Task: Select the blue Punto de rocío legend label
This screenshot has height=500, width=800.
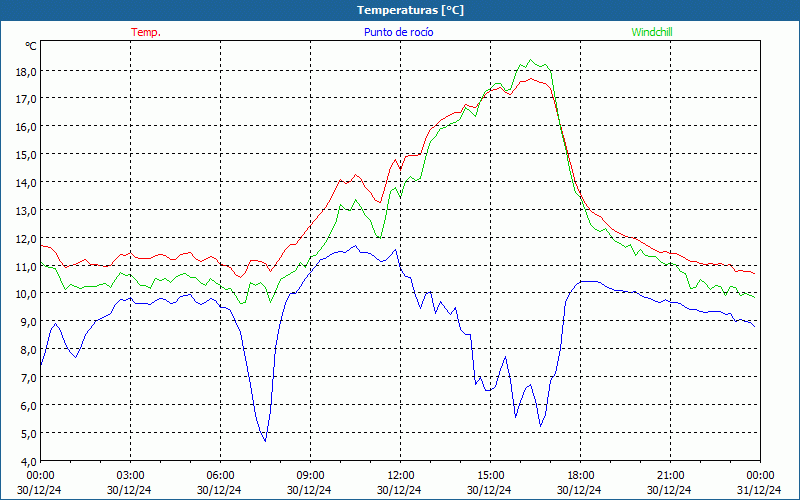Action: coord(398,32)
